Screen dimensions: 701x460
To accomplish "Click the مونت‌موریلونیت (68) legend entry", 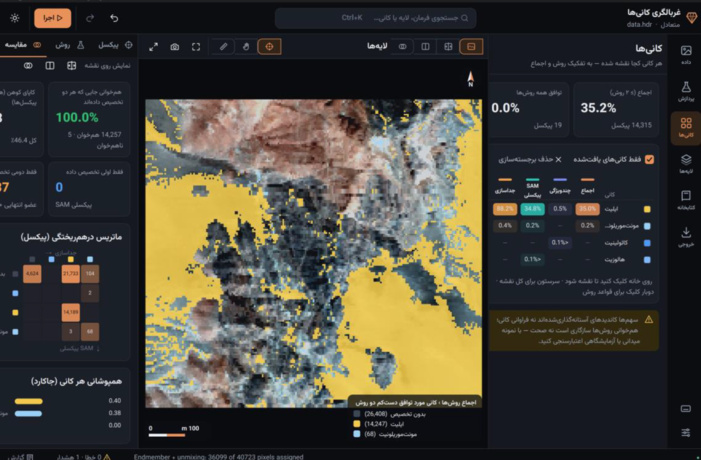I will click(385, 434).
